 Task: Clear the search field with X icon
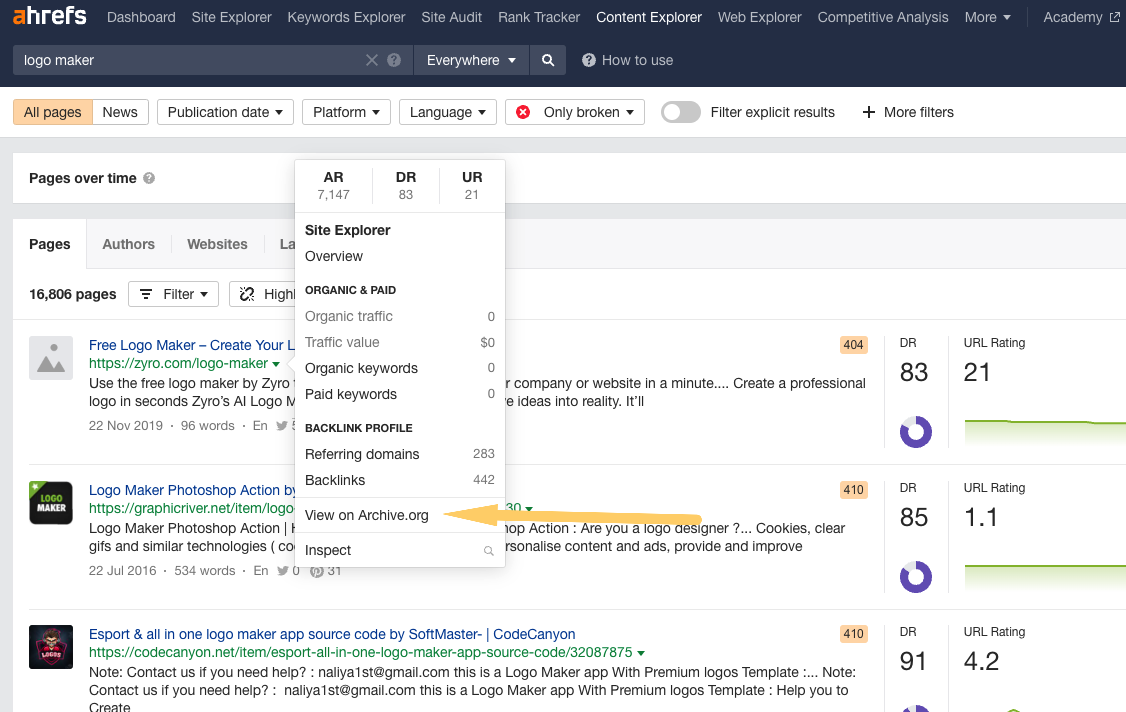pos(372,60)
